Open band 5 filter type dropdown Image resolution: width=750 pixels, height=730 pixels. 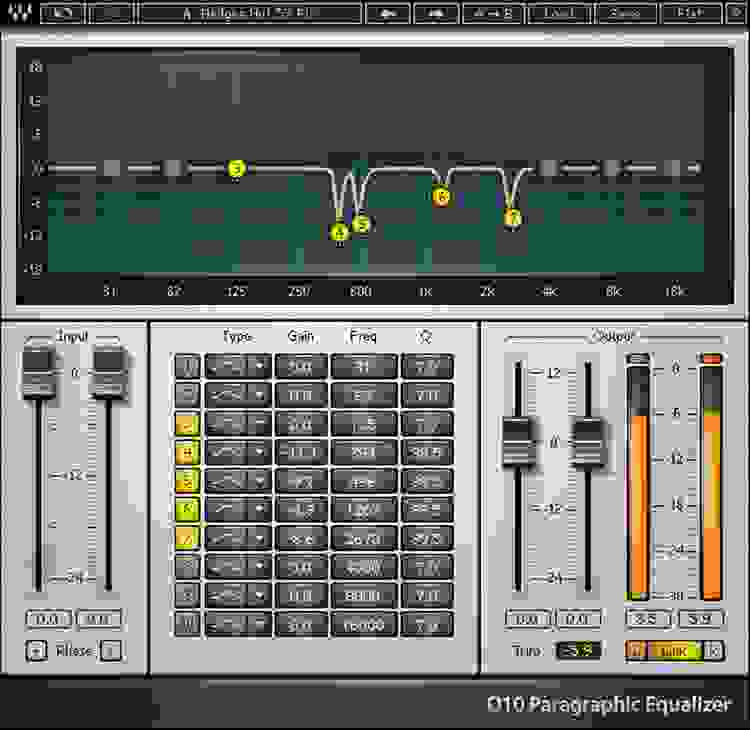(x=238, y=481)
